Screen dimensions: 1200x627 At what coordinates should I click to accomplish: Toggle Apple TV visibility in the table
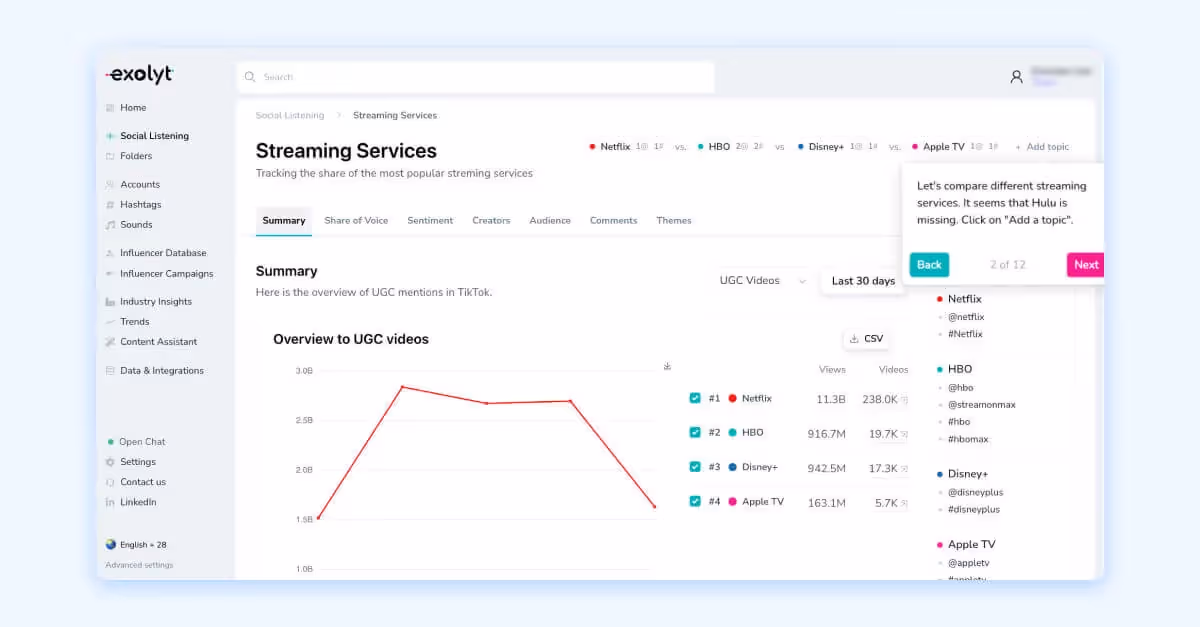[694, 501]
